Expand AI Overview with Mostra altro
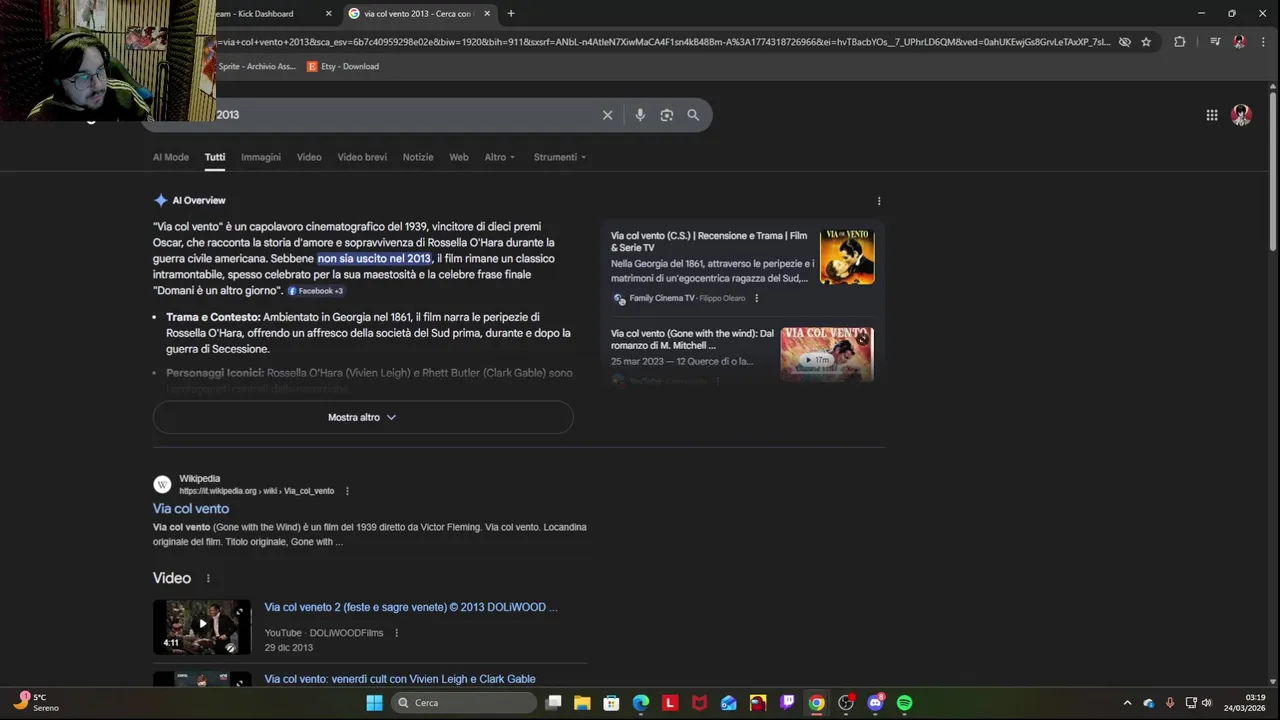The height and width of the screenshot is (720, 1280). [363, 417]
